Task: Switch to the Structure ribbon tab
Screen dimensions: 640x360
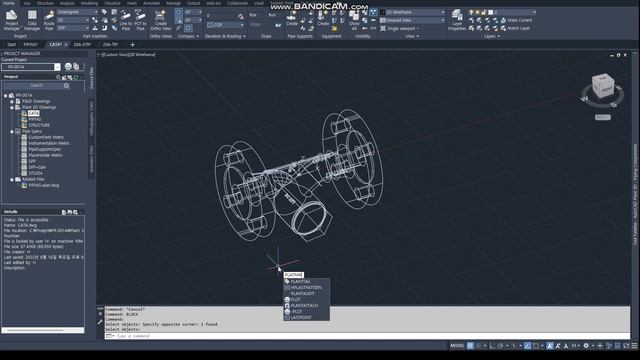Action: point(45,3)
